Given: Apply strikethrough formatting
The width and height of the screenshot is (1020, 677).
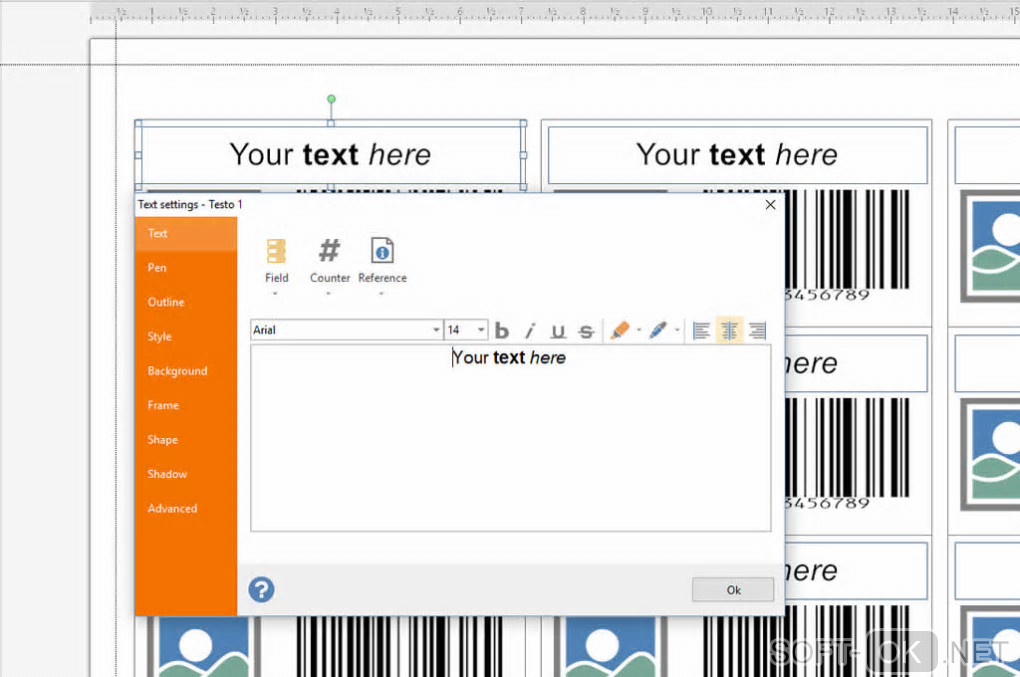Looking at the screenshot, I should 586,331.
